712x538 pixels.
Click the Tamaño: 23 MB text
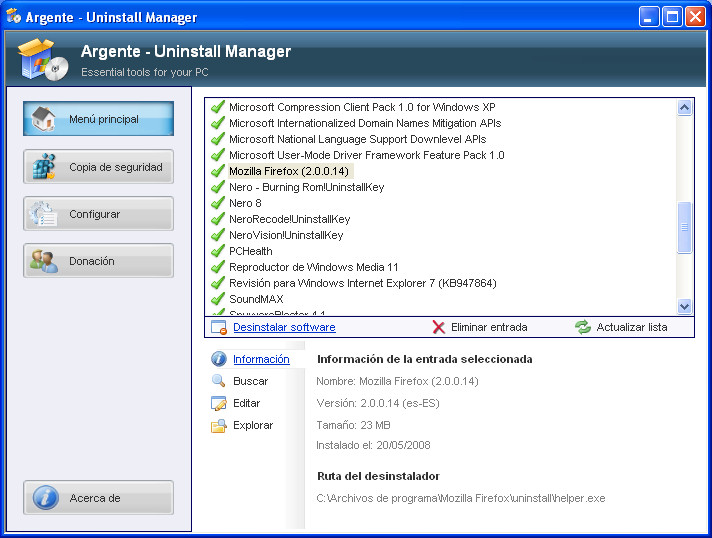pyautogui.click(x=353, y=425)
